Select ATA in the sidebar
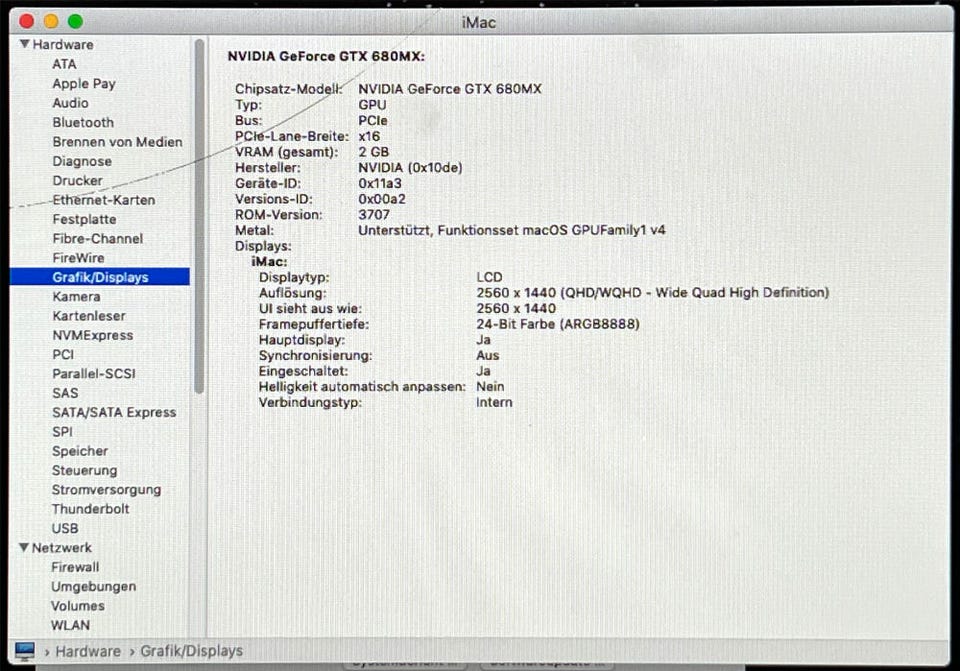Viewport: 960px width, 671px height. [x=64, y=64]
